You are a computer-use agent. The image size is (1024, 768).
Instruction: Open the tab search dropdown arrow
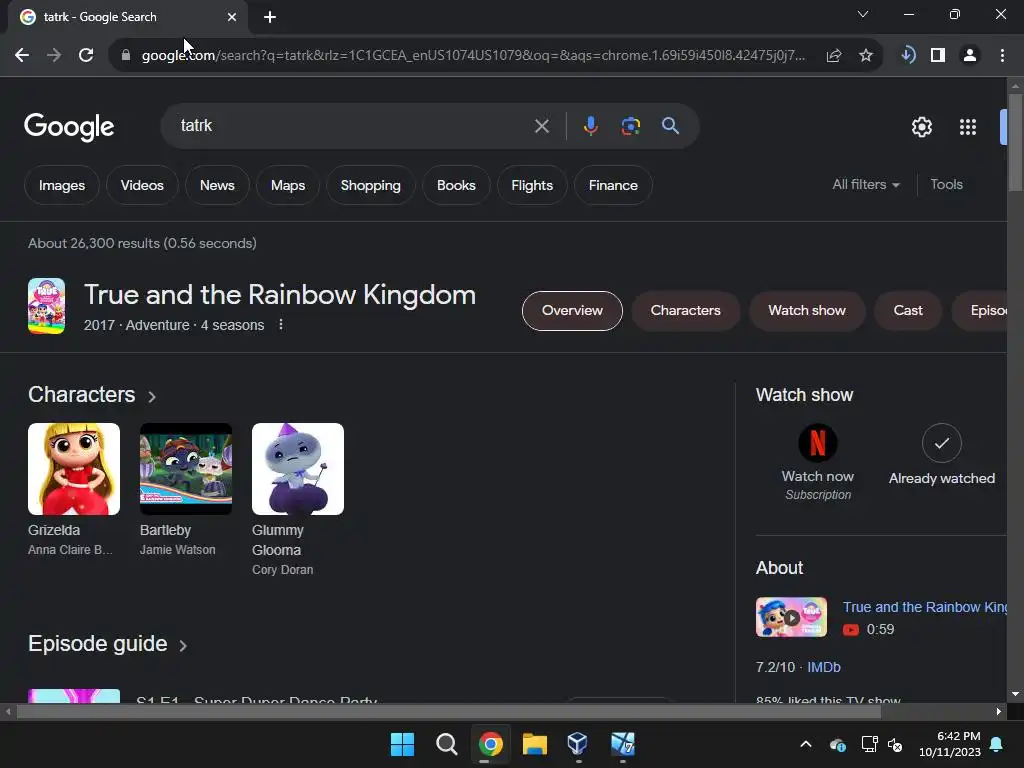(863, 14)
